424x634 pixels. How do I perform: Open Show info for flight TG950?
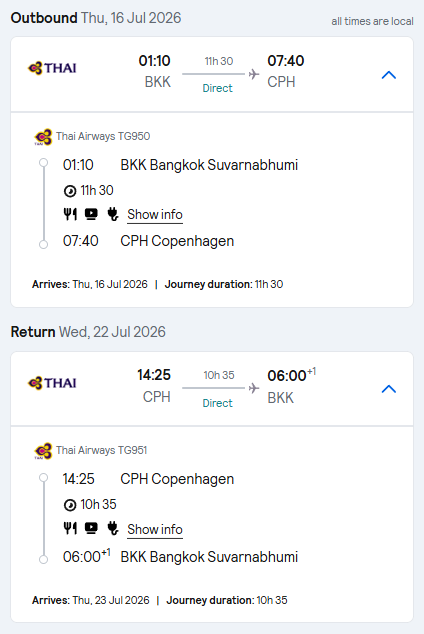click(x=155, y=214)
